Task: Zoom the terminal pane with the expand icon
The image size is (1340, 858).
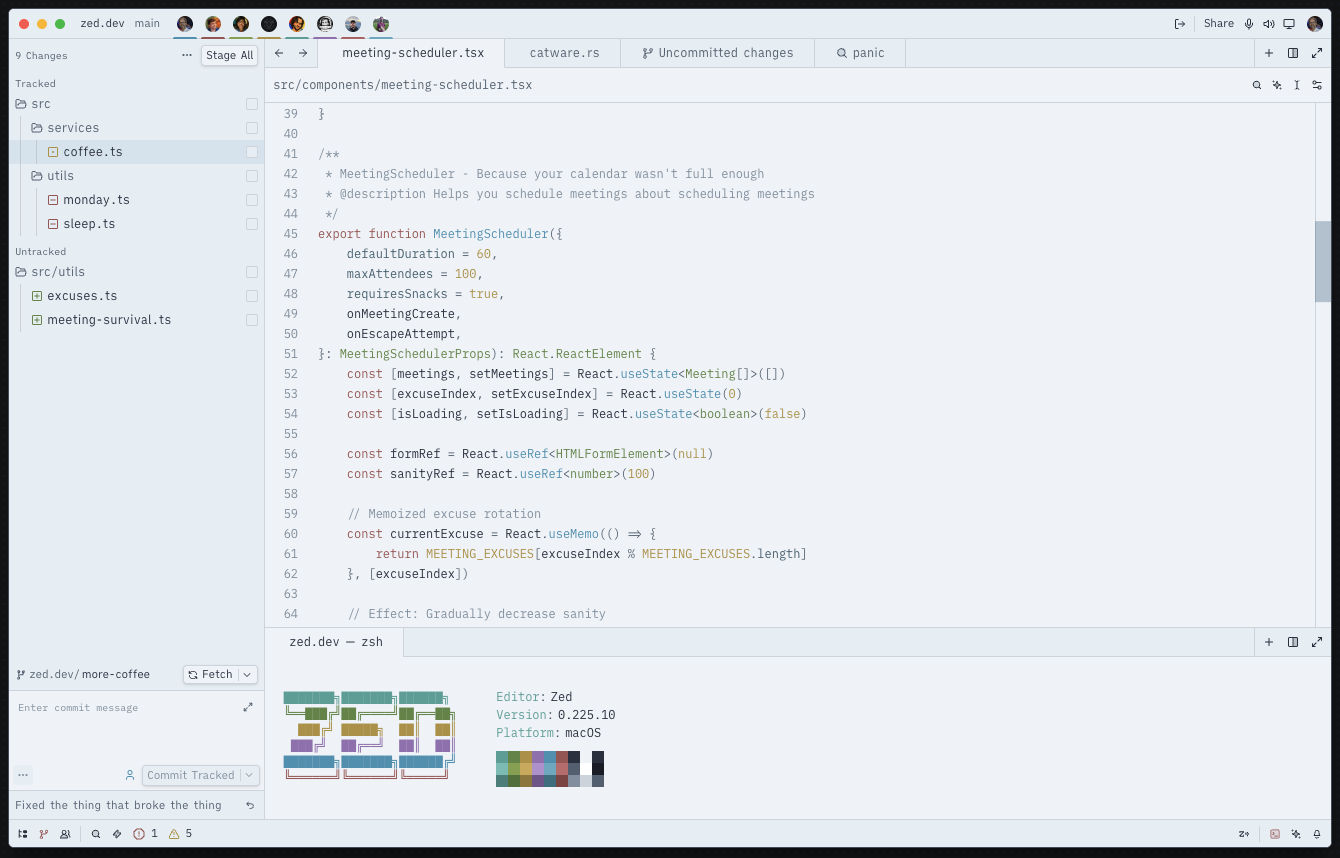Action: point(1317,642)
